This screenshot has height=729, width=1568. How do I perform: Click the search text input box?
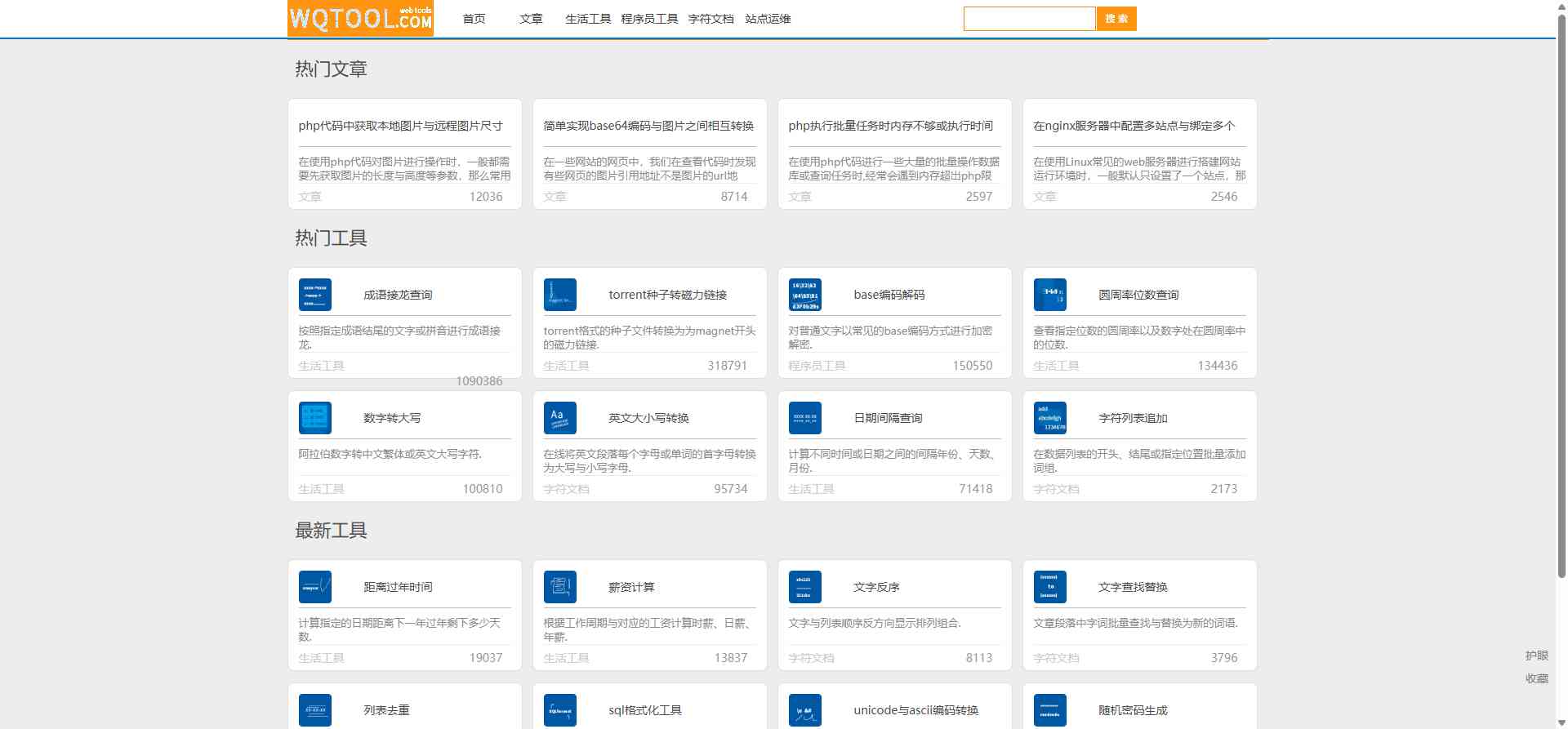click(x=1029, y=19)
